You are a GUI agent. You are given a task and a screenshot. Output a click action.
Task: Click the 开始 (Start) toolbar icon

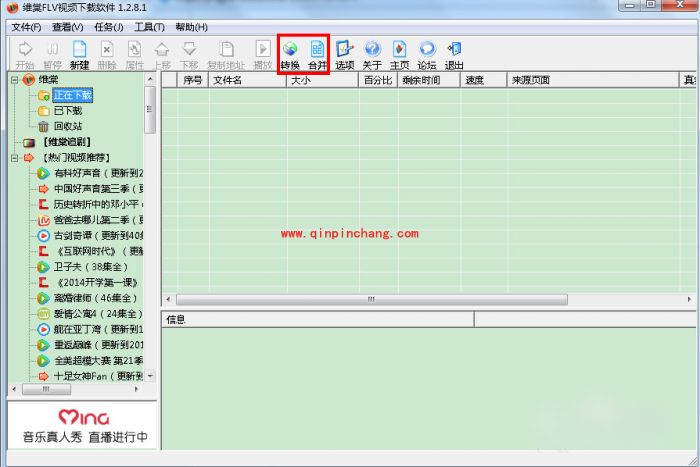coord(25,55)
